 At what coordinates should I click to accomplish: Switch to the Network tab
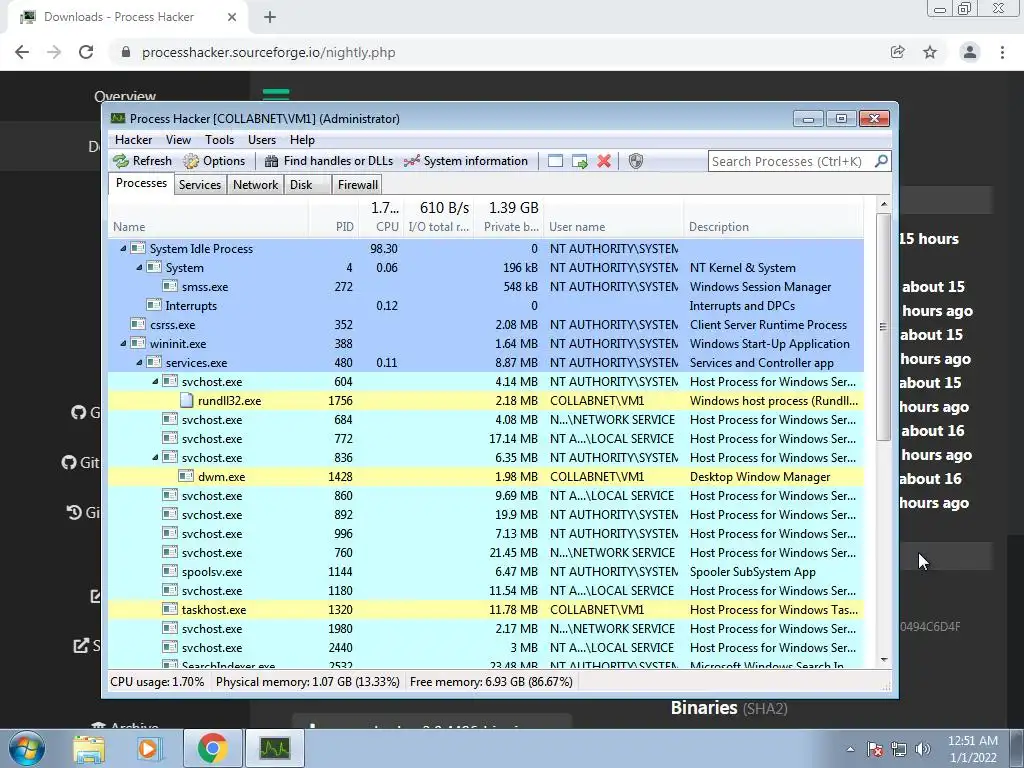(255, 185)
